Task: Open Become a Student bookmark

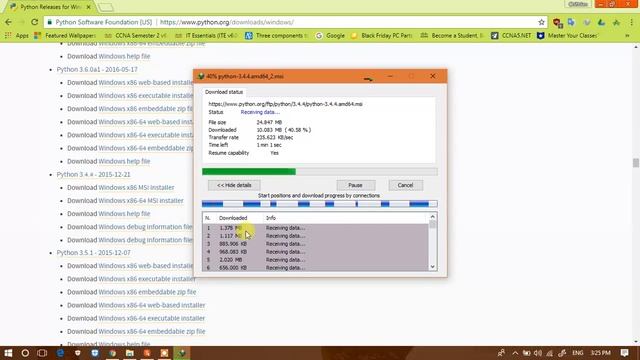Action: point(452,36)
